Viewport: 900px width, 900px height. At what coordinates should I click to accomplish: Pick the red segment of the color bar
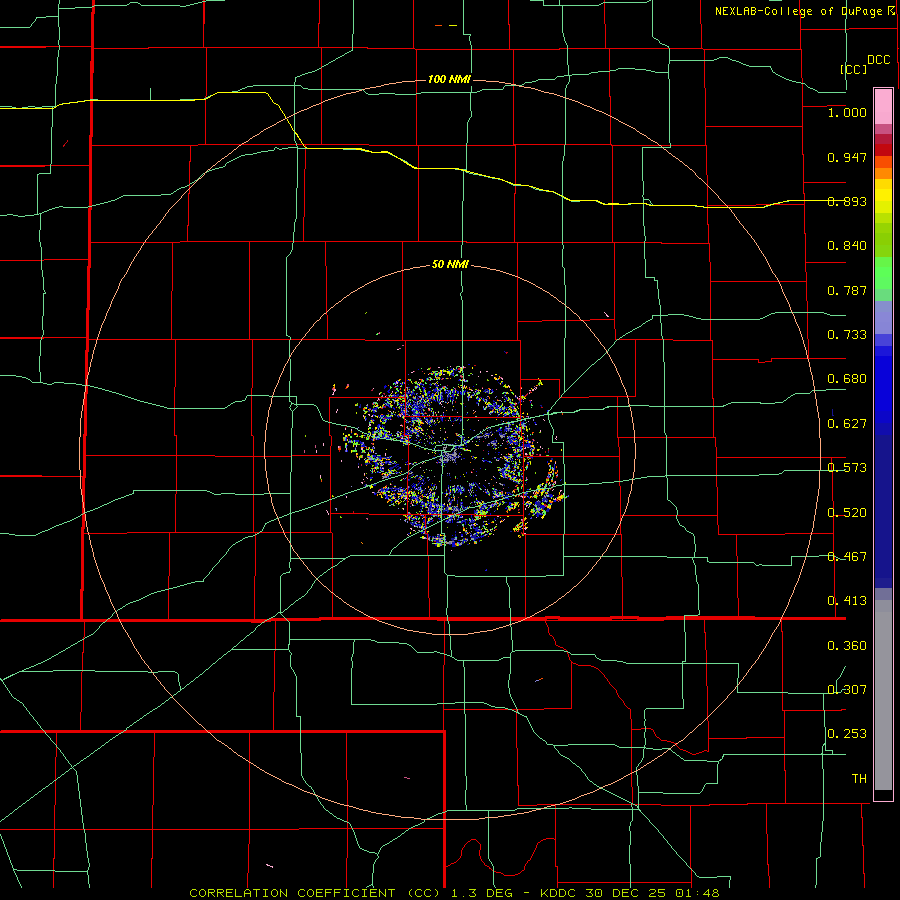[x=883, y=150]
